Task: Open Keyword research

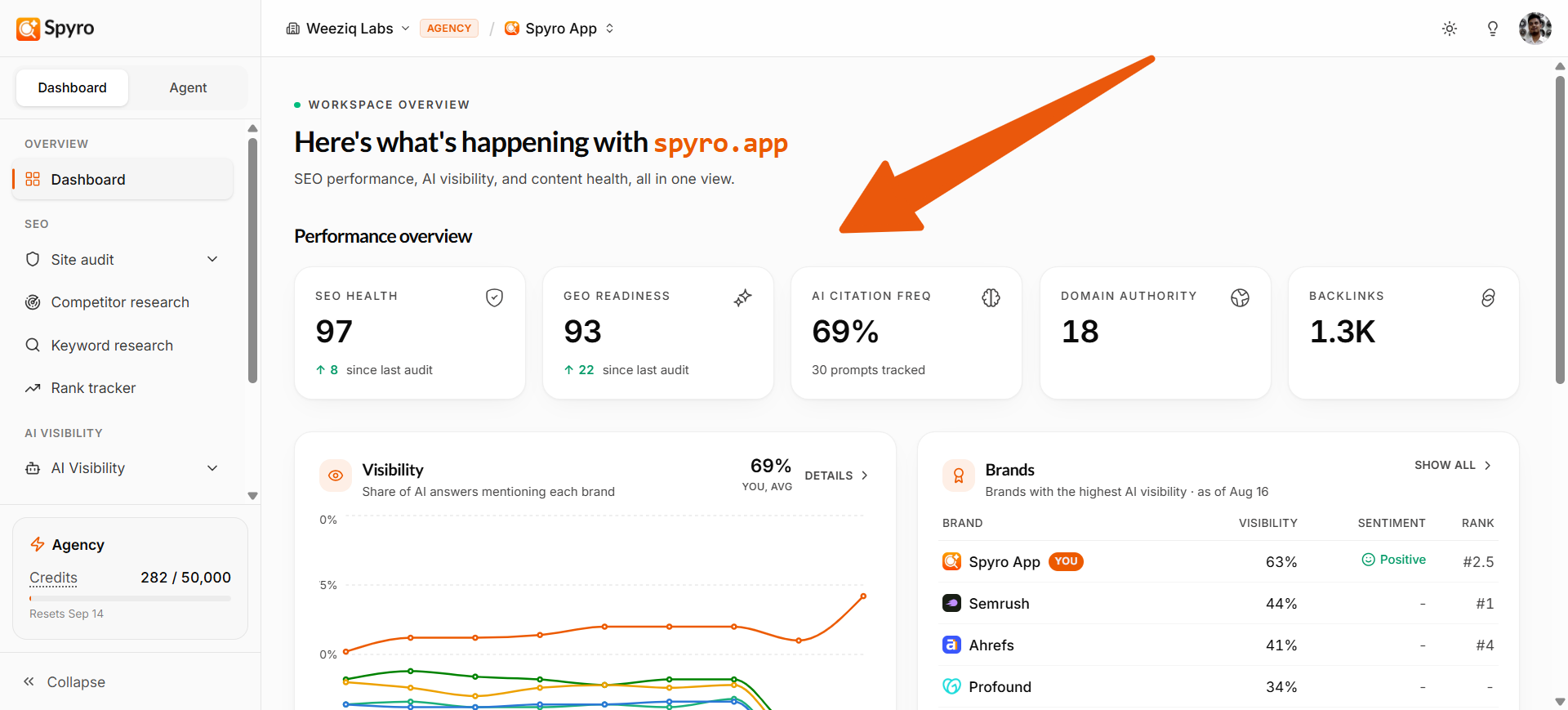Action: (122, 346)
